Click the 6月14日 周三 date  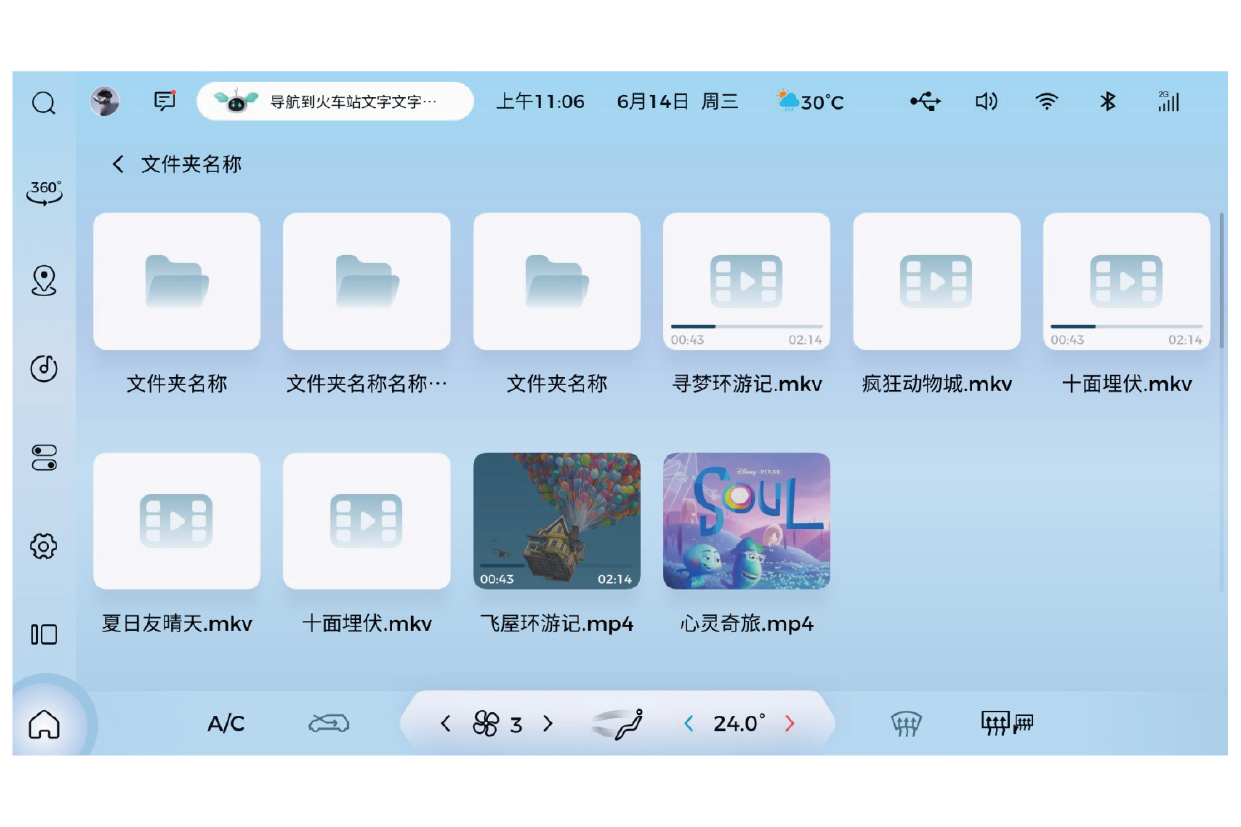pos(678,101)
